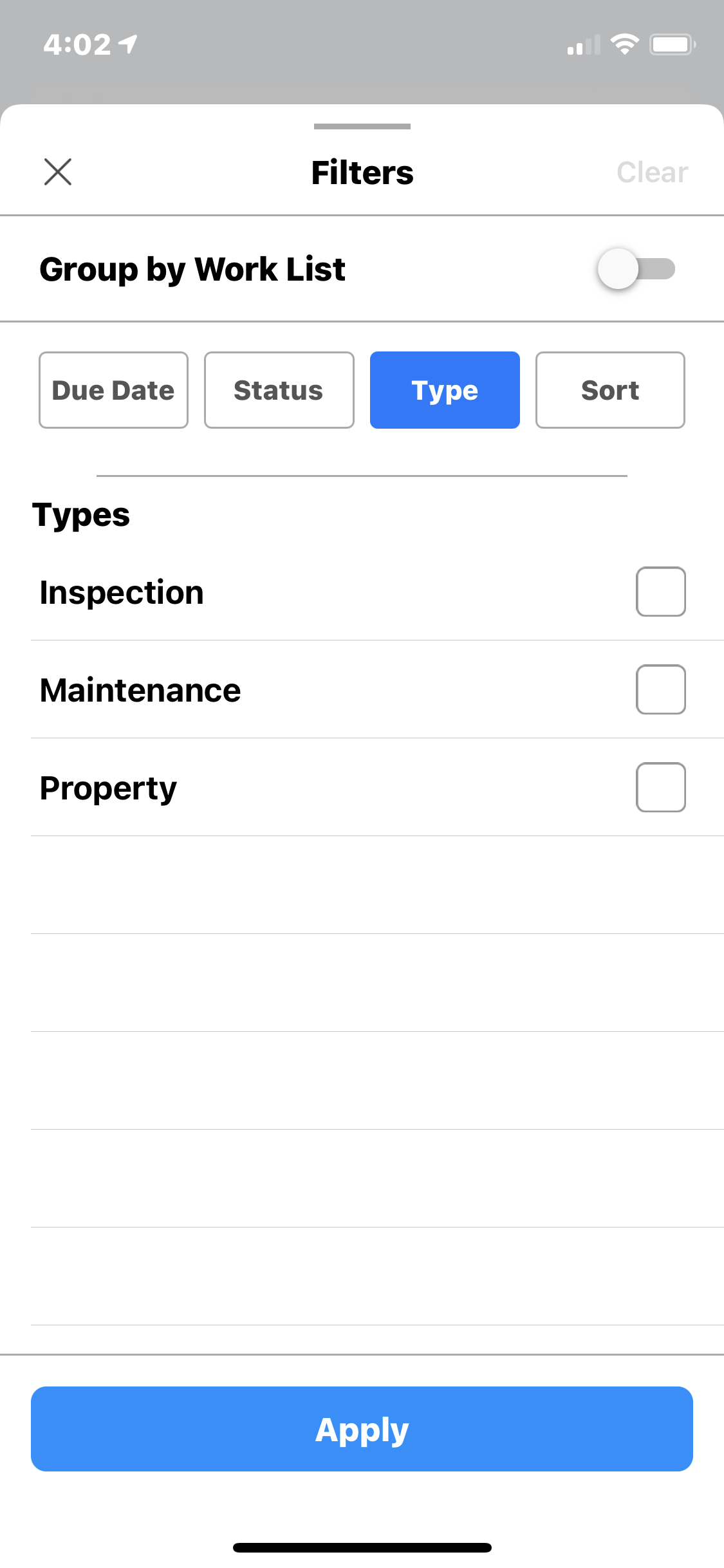Apply the selected filters
Image resolution: width=724 pixels, height=1568 pixels.
click(362, 1429)
